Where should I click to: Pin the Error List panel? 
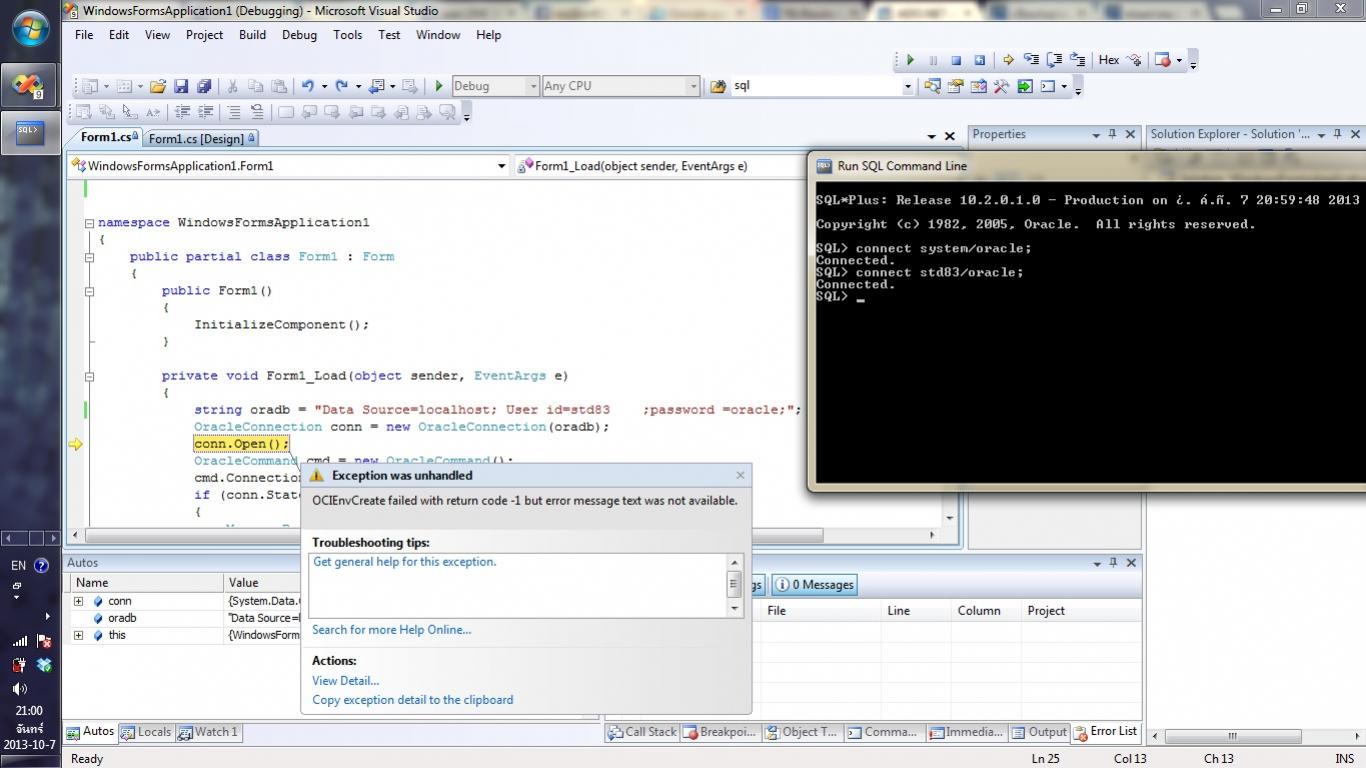(x=1113, y=563)
